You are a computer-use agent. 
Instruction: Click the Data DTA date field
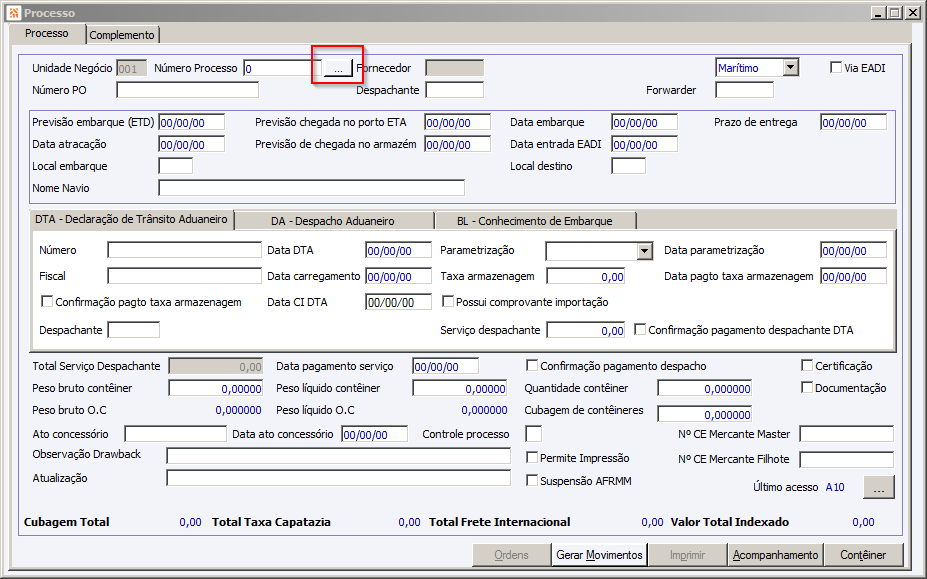398,250
